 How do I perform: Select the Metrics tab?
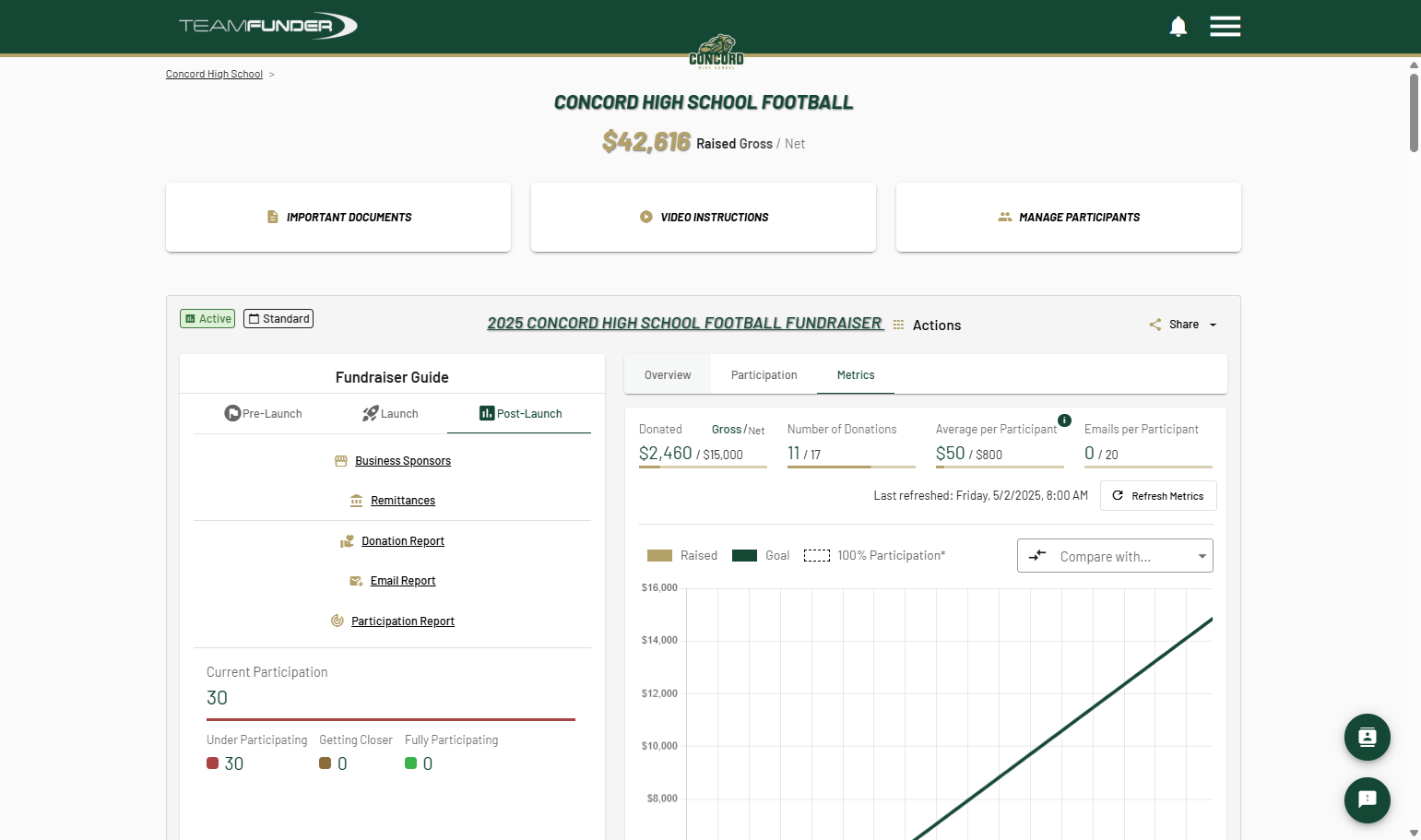856,375
